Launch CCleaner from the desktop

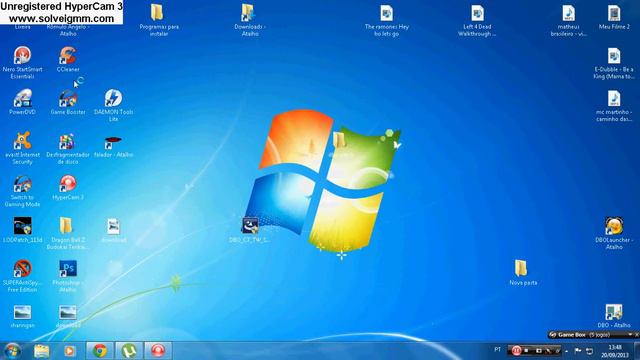point(68,59)
